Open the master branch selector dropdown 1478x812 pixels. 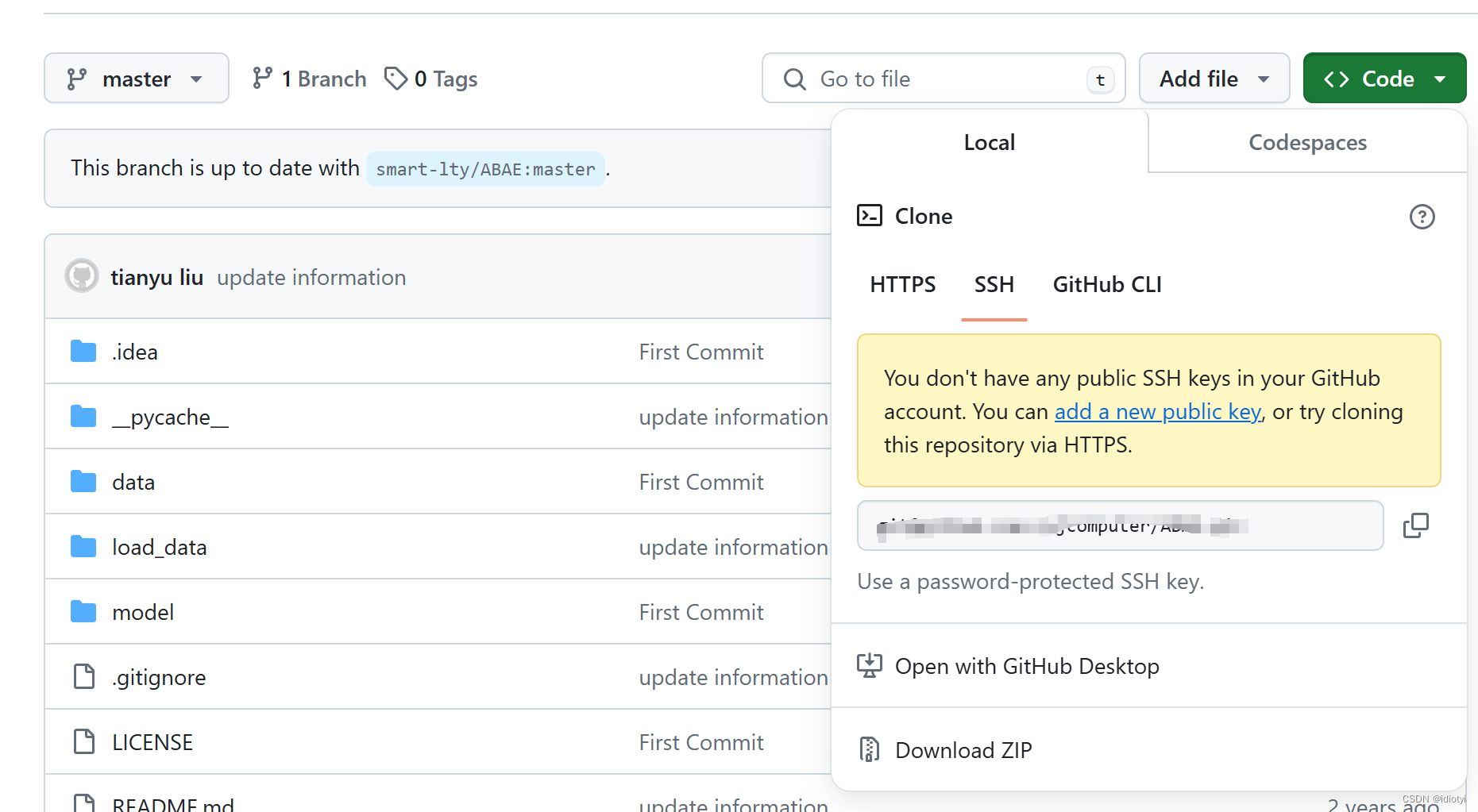137,79
